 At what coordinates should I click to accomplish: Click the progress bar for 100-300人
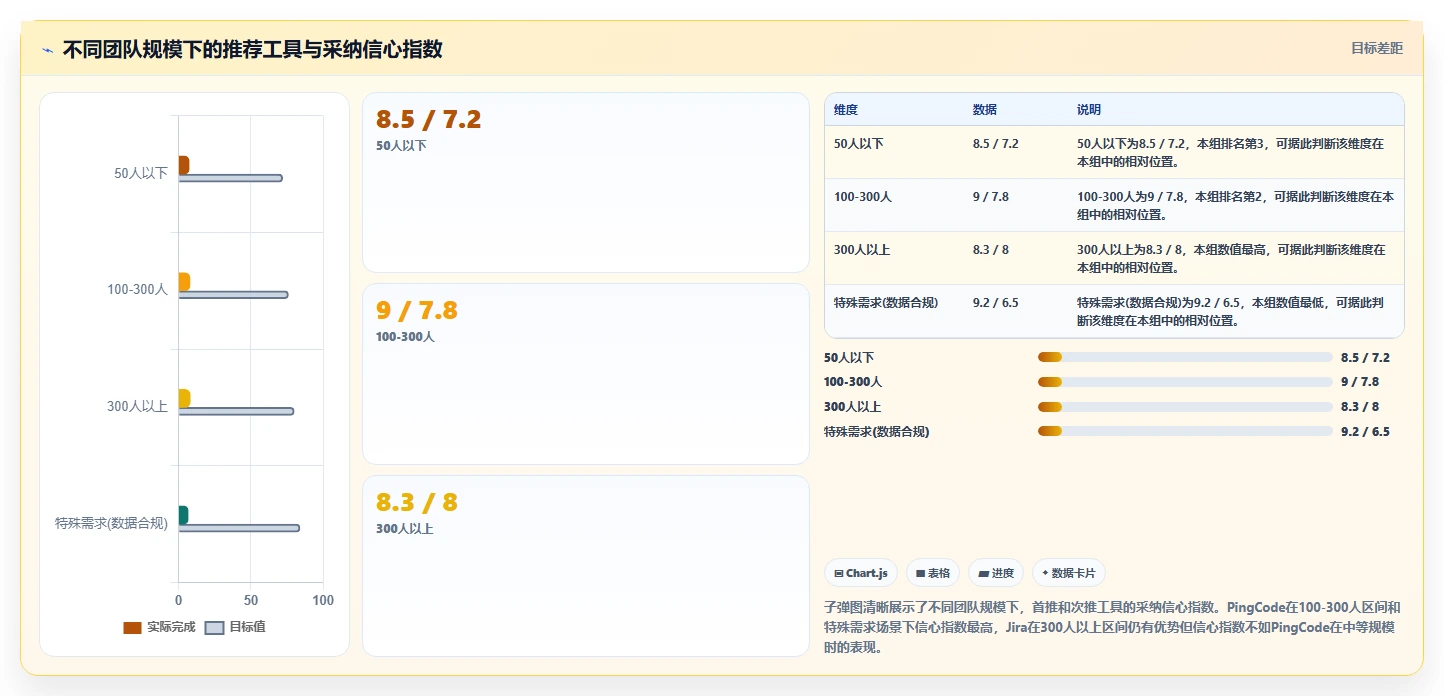click(1185, 382)
